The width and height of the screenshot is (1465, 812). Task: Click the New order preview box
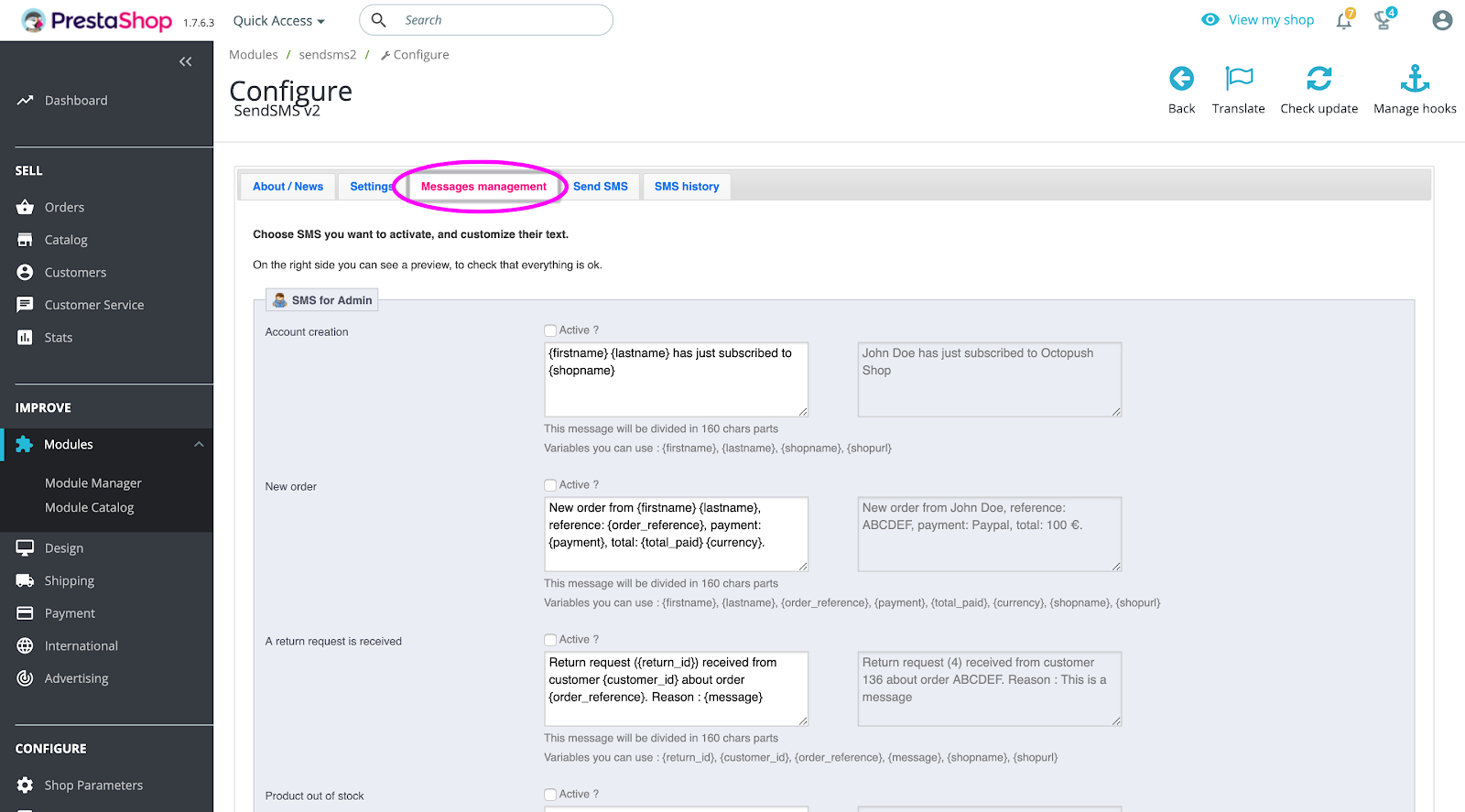(990, 535)
